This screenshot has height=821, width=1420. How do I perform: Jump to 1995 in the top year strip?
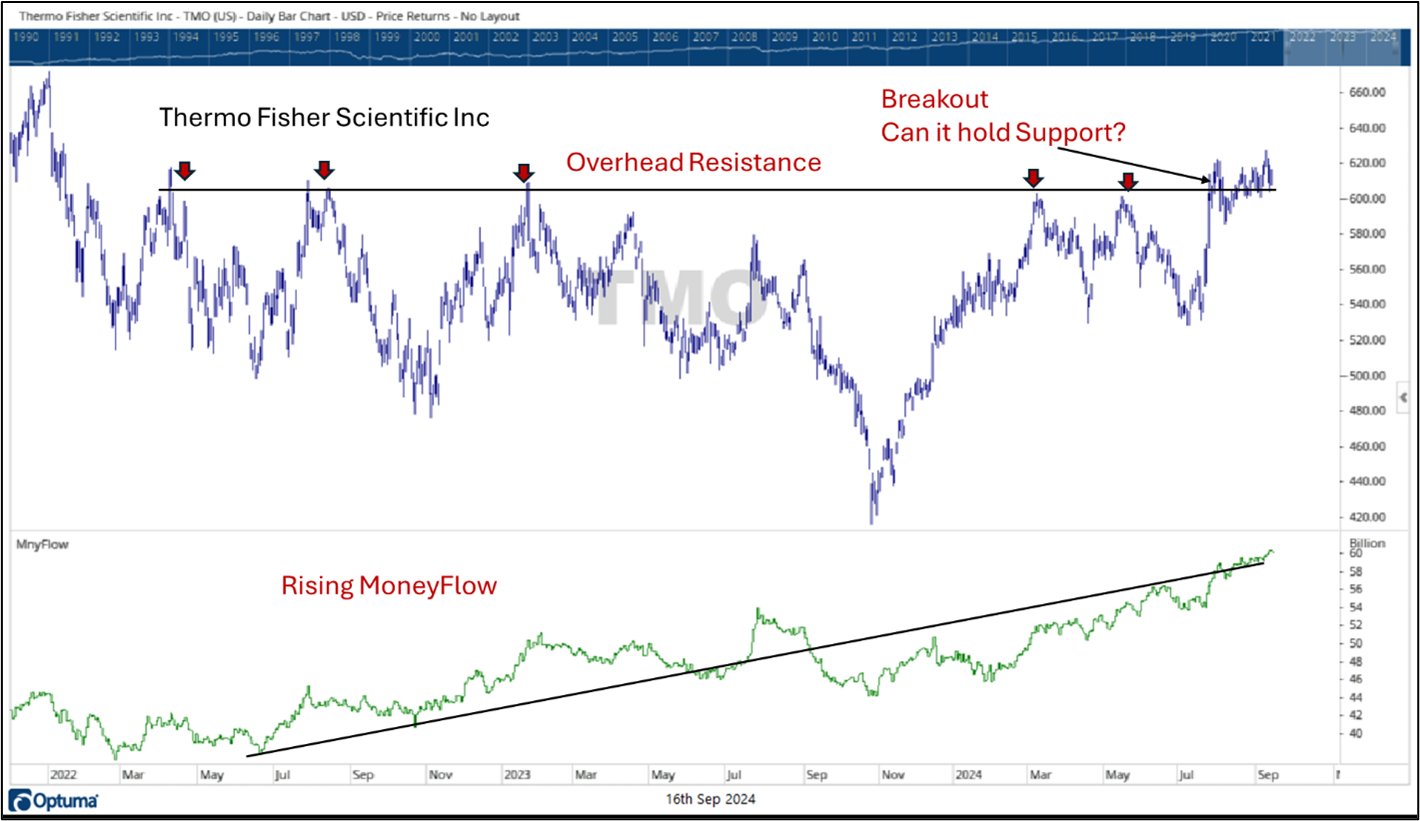pyautogui.click(x=225, y=37)
